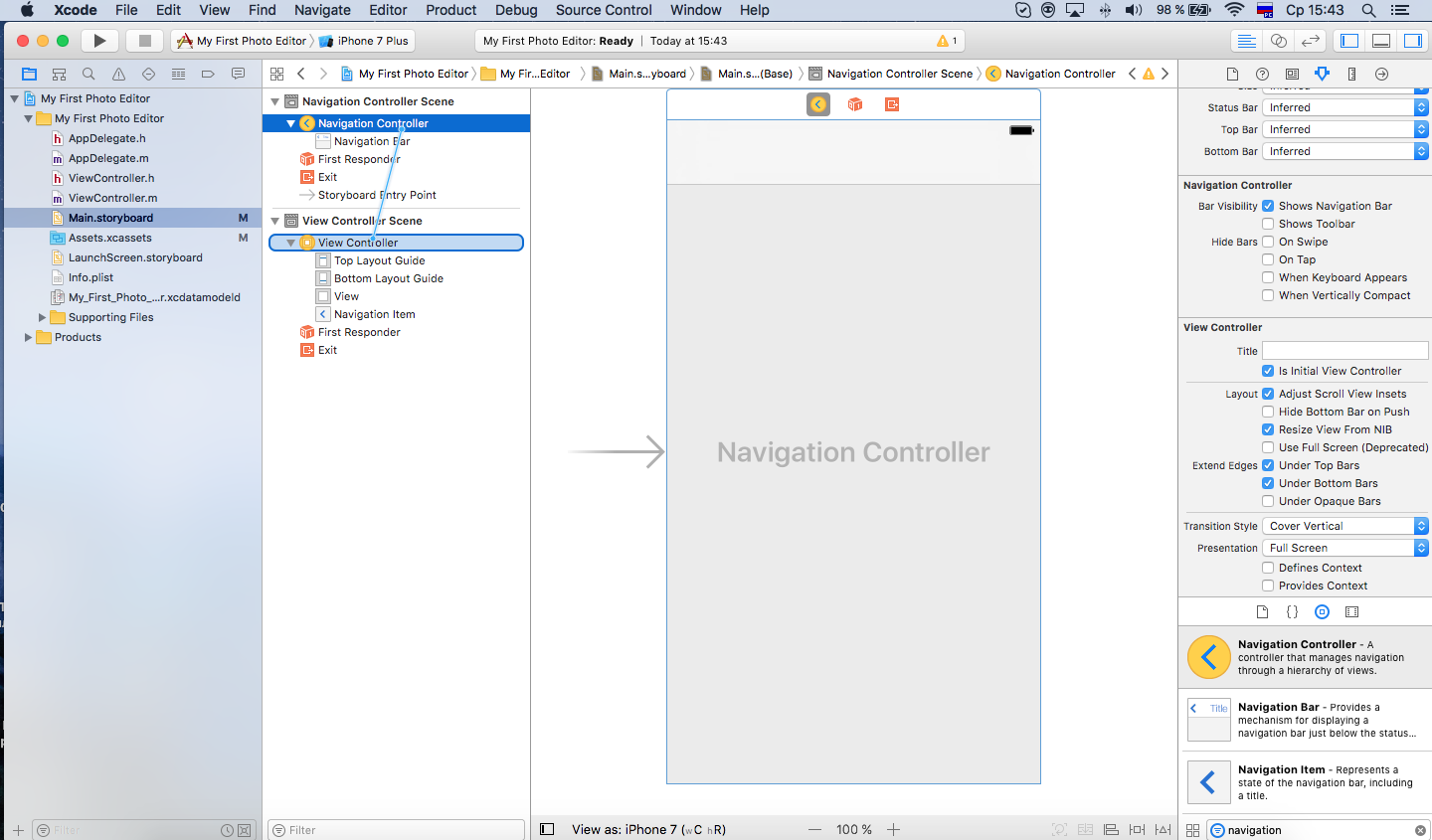
Task: Clear the navigation library search
Action: pyautogui.click(x=1420, y=830)
